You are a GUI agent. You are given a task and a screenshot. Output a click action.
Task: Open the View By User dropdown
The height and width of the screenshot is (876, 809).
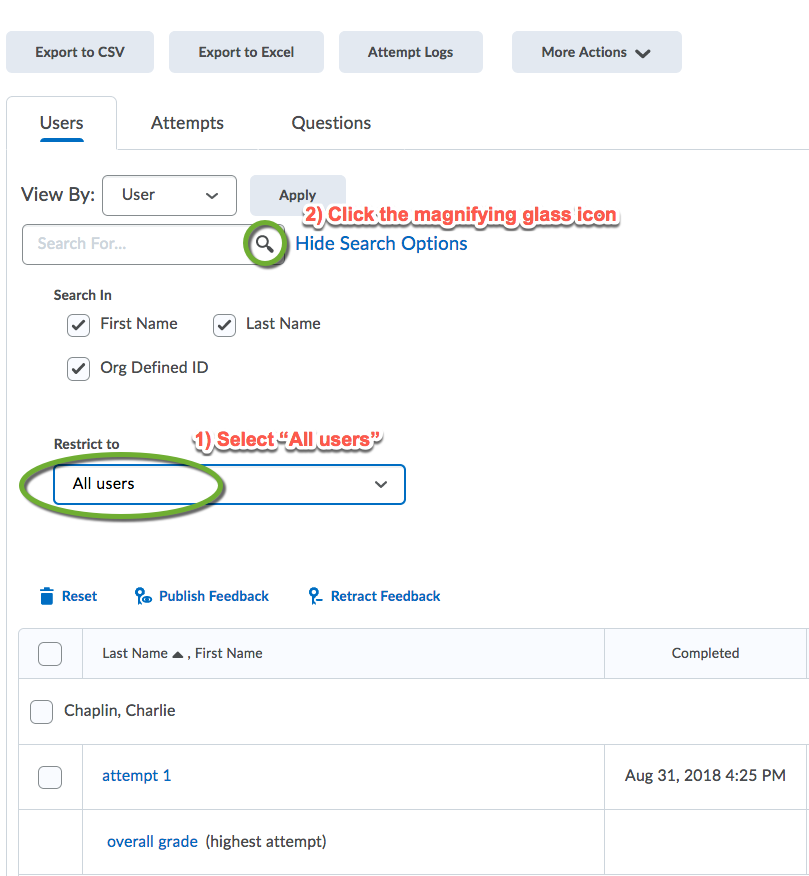169,195
